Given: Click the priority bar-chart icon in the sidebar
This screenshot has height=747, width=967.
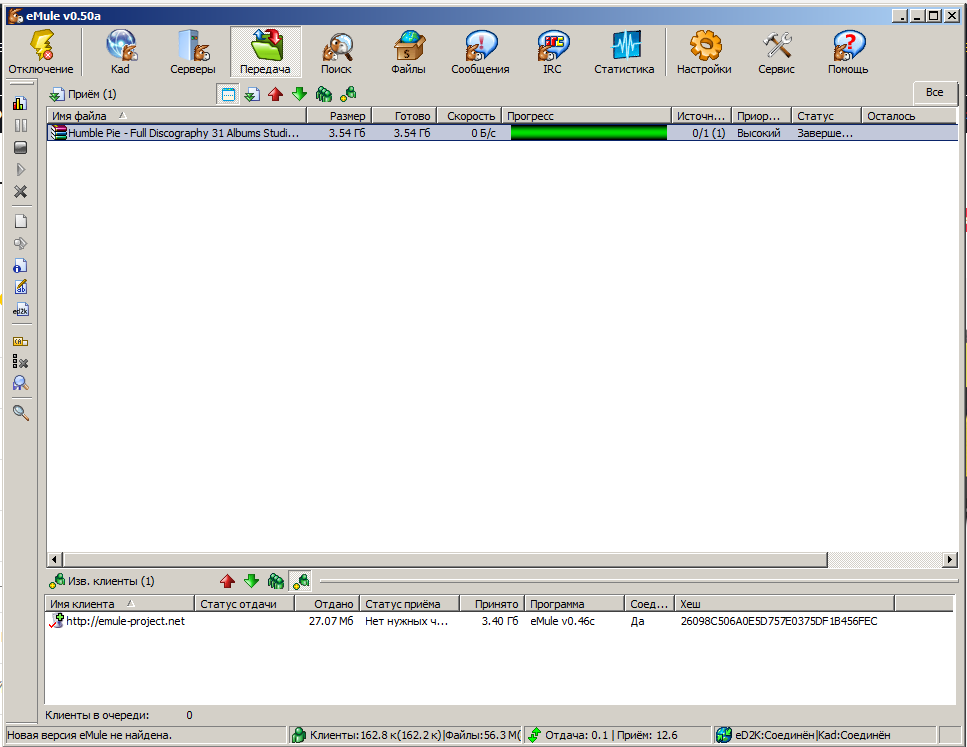Looking at the screenshot, I should coord(20,104).
